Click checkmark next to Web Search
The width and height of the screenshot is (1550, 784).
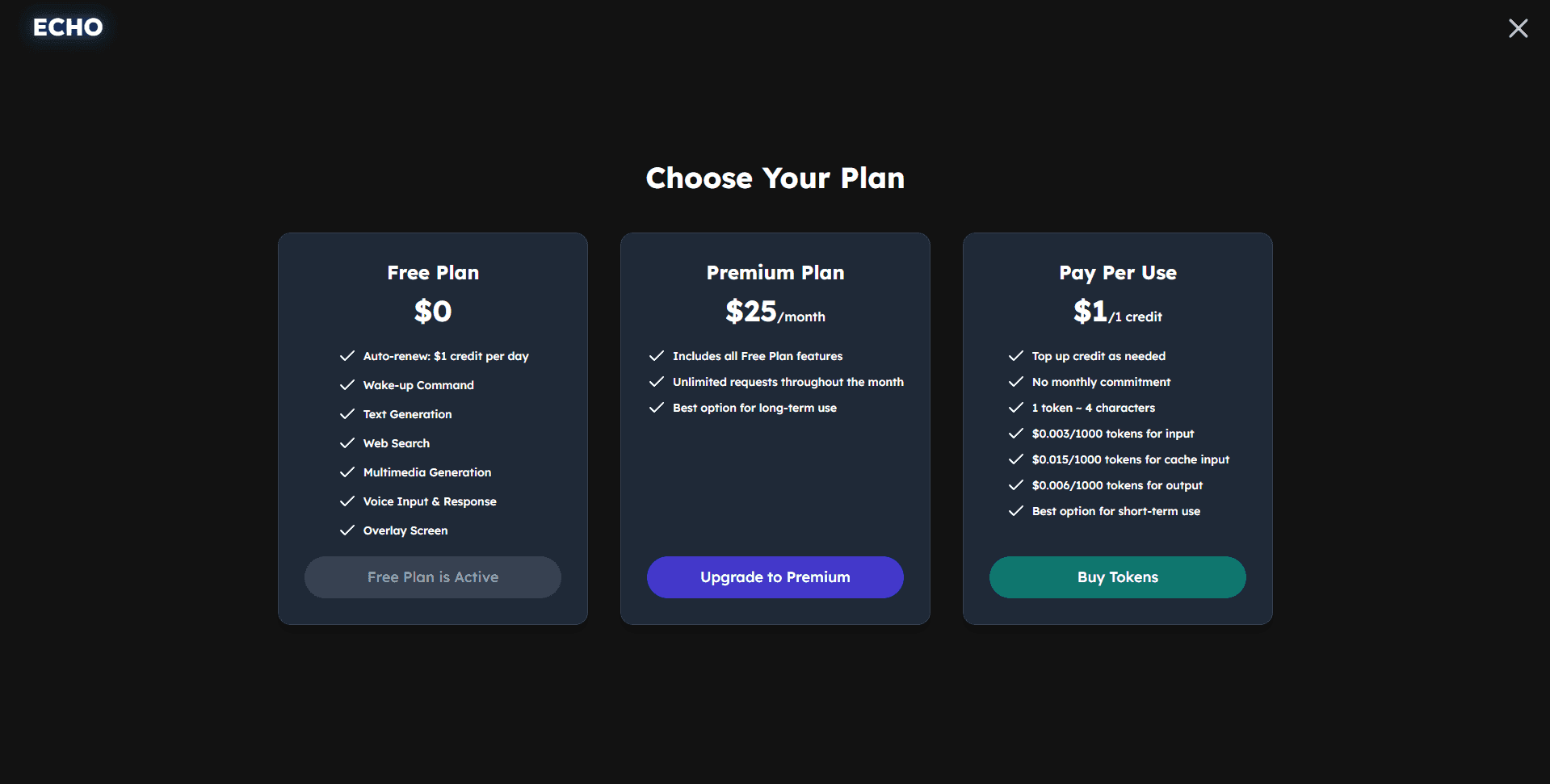347,443
